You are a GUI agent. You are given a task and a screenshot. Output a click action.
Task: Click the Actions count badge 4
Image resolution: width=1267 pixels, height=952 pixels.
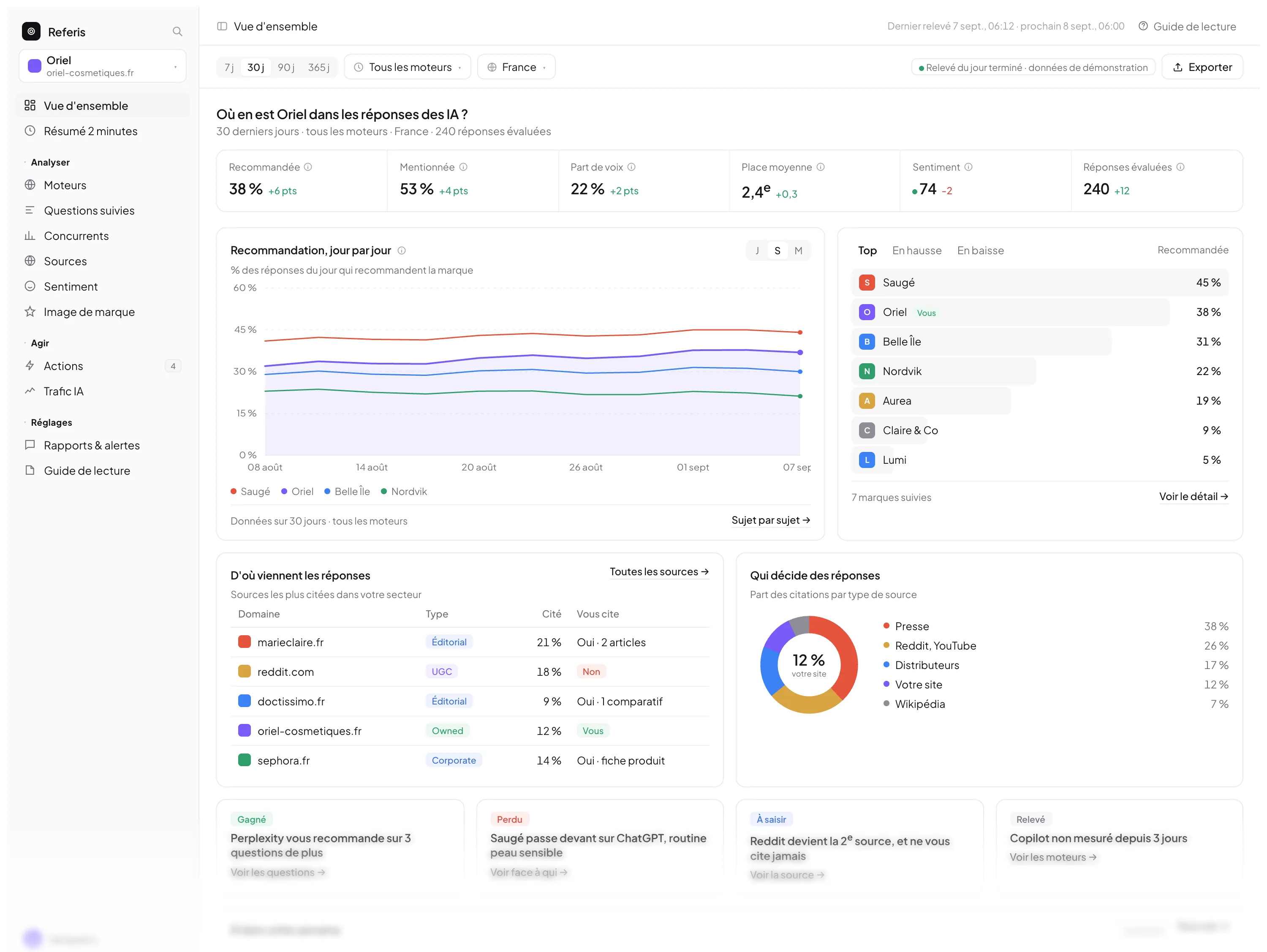point(173,365)
